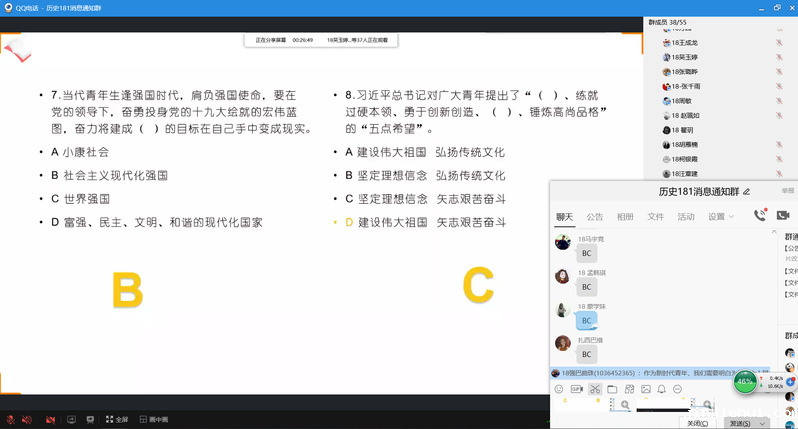The image size is (798, 429).
Task: Open the GIF sticker panel
Action: [x=577, y=389]
